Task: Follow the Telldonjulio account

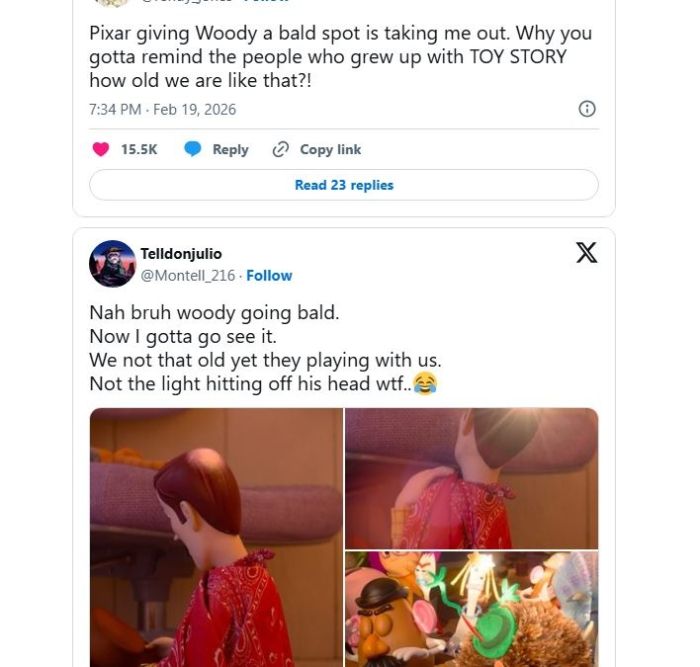Action: tap(269, 275)
